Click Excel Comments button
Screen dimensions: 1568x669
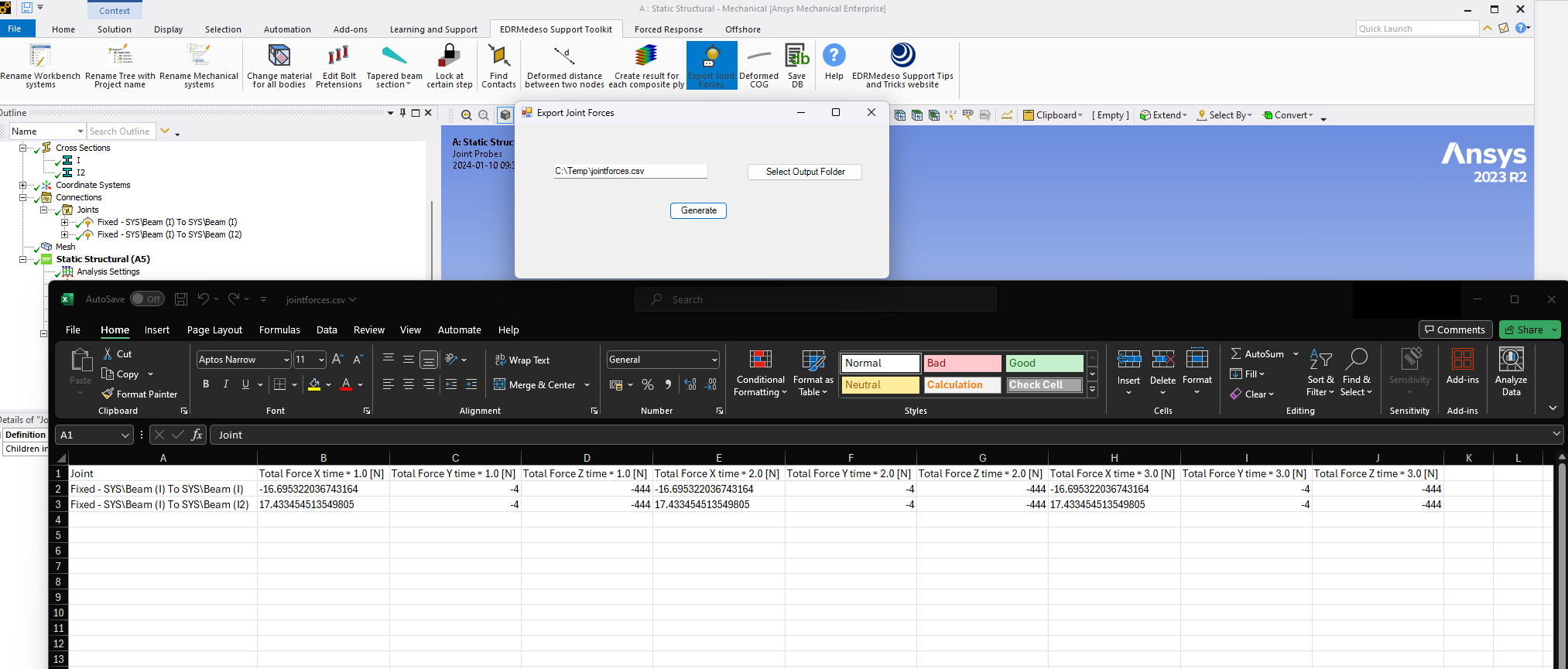tap(1455, 329)
